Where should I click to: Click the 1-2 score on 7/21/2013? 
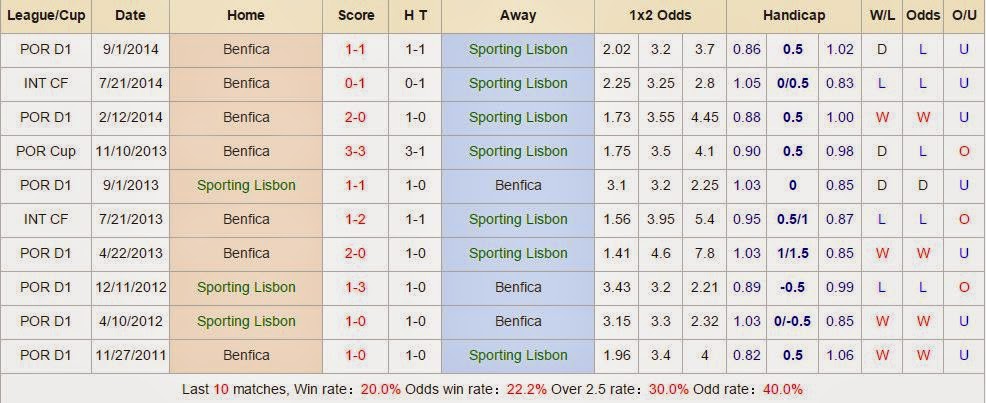tap(355, 219)
